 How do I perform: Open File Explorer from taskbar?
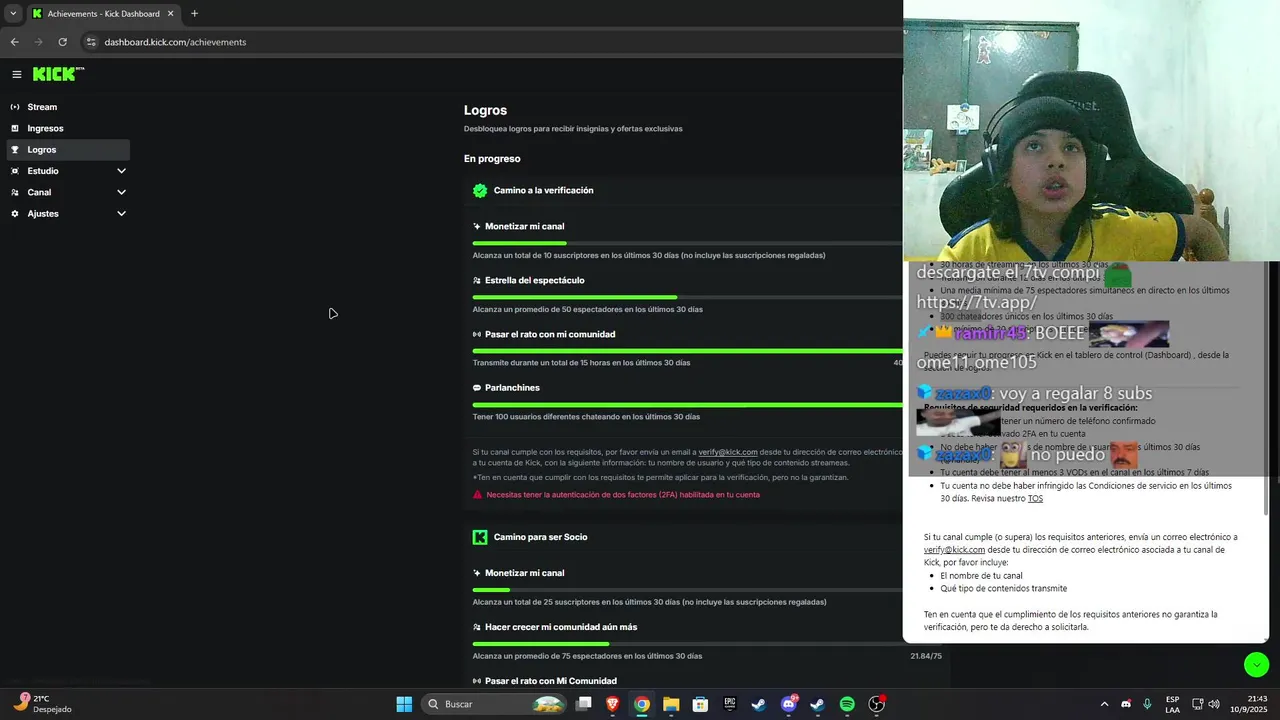pos(671,704)
